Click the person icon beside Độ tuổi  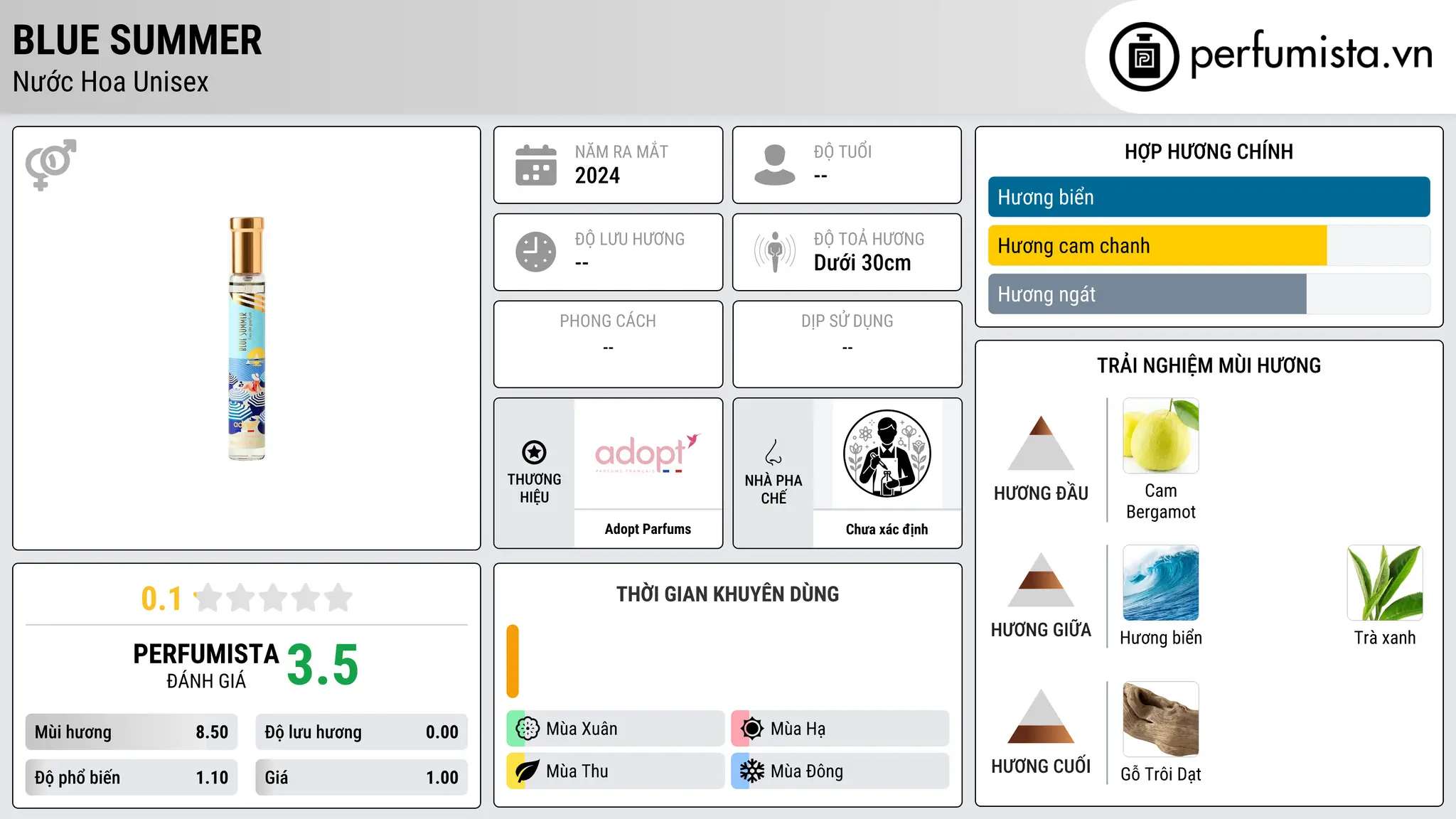tap(775, 165)
